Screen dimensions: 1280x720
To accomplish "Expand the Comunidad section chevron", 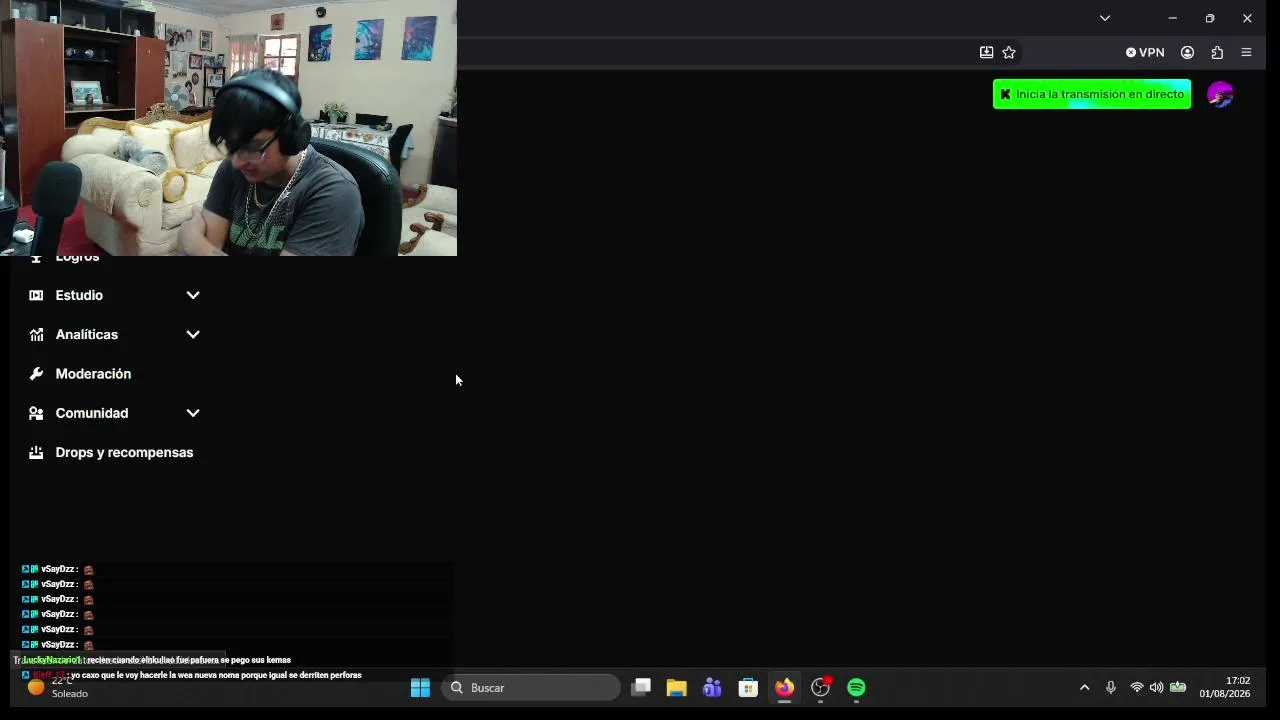I will click(193, 413).
